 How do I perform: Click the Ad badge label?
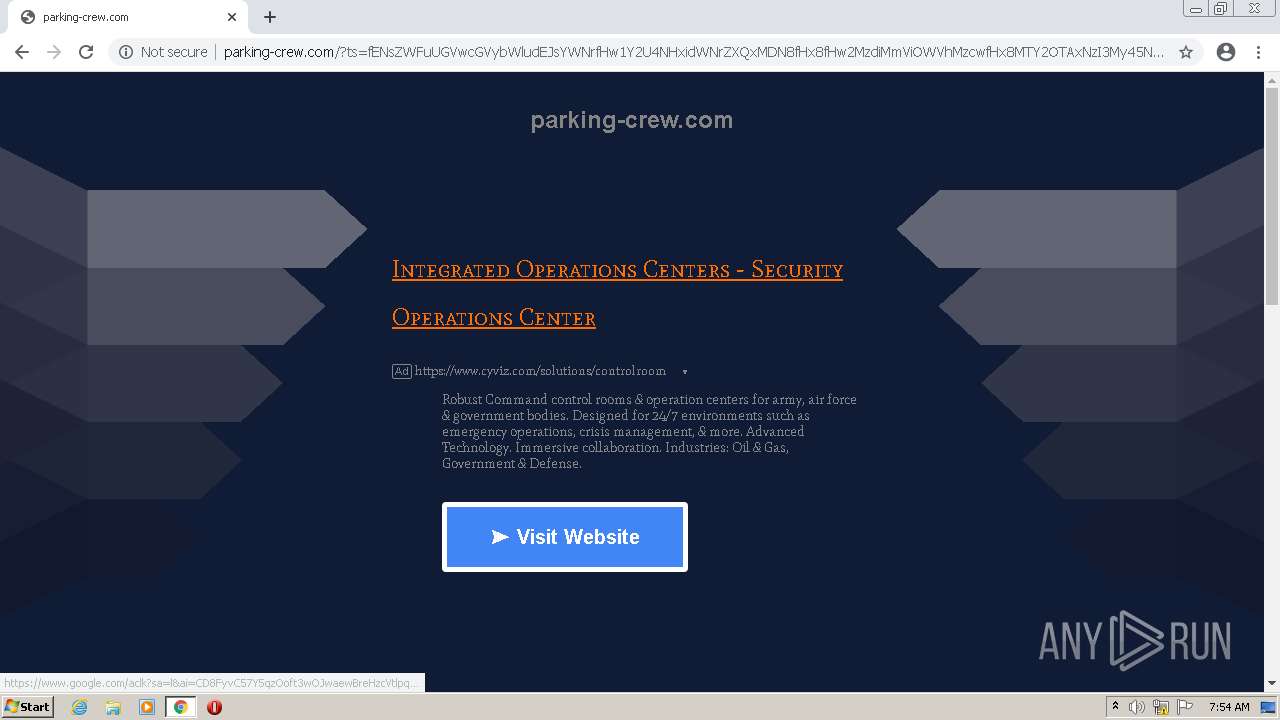[x=401, y=371]
